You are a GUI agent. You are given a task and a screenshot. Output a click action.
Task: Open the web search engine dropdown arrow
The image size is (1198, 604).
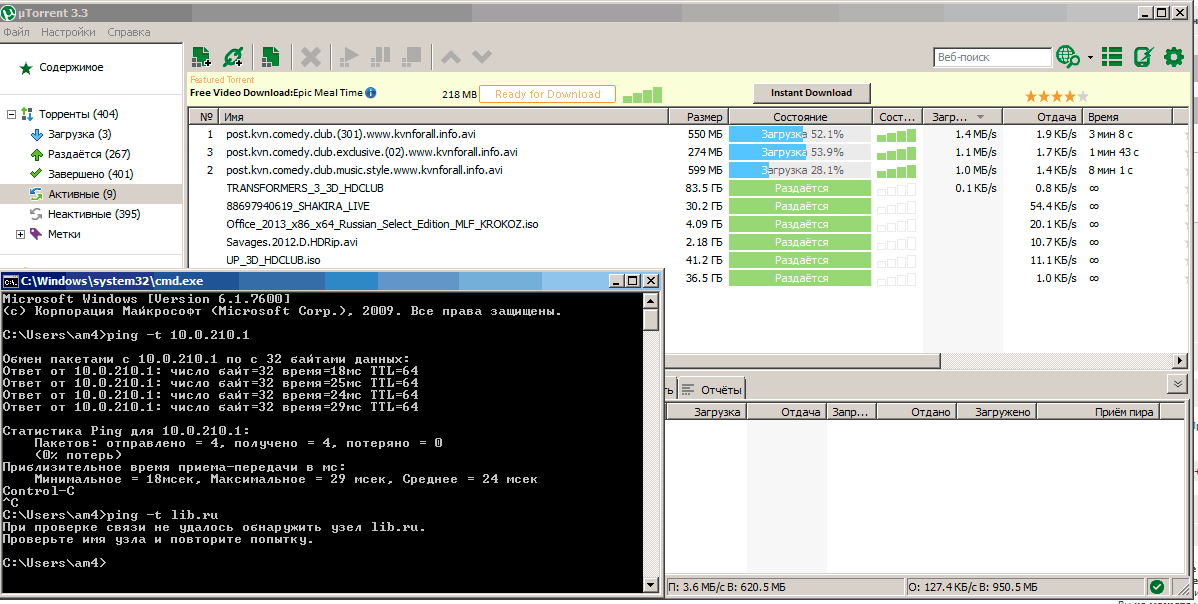coord(1090,58)
